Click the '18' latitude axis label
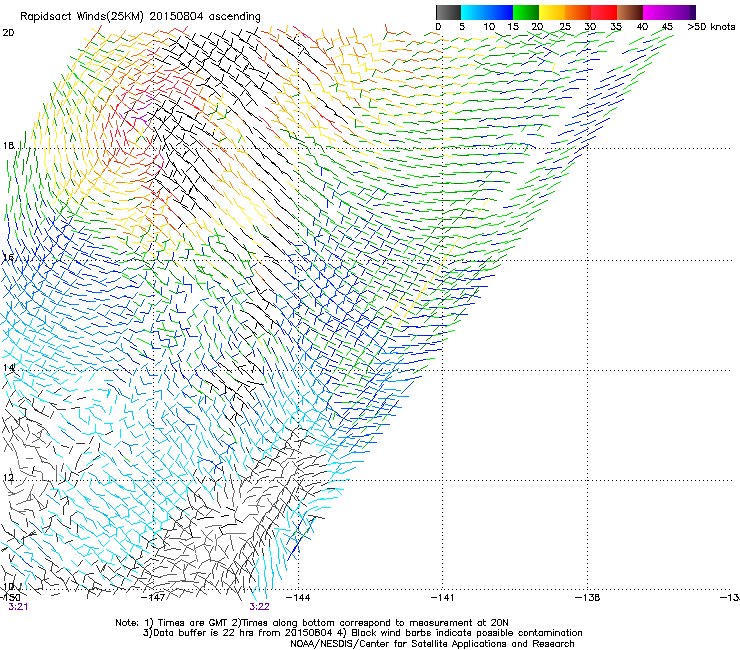Screen dimensions: 740x650 click(8, 145)
